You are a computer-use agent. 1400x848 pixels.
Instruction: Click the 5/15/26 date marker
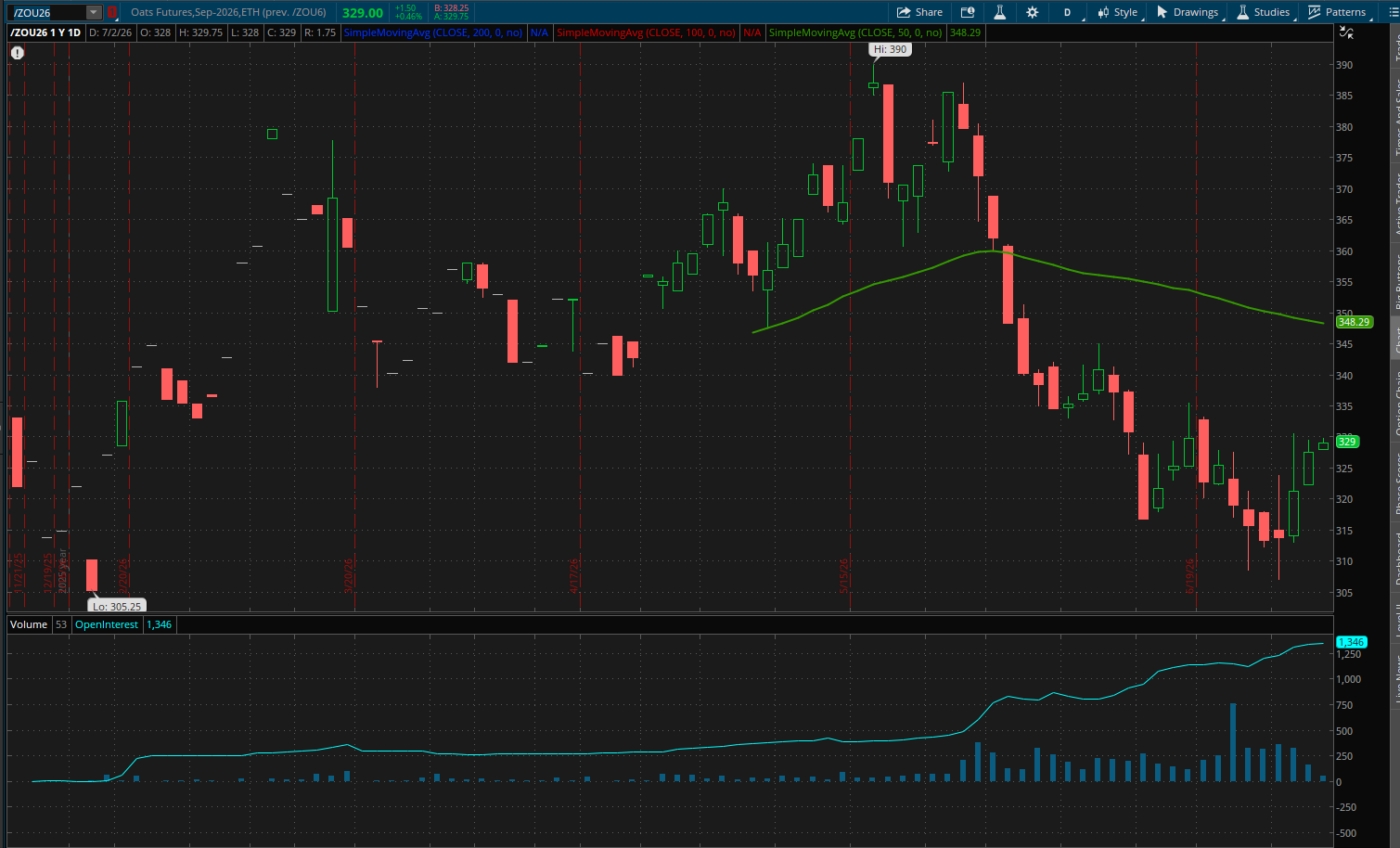tap(844, 575)
